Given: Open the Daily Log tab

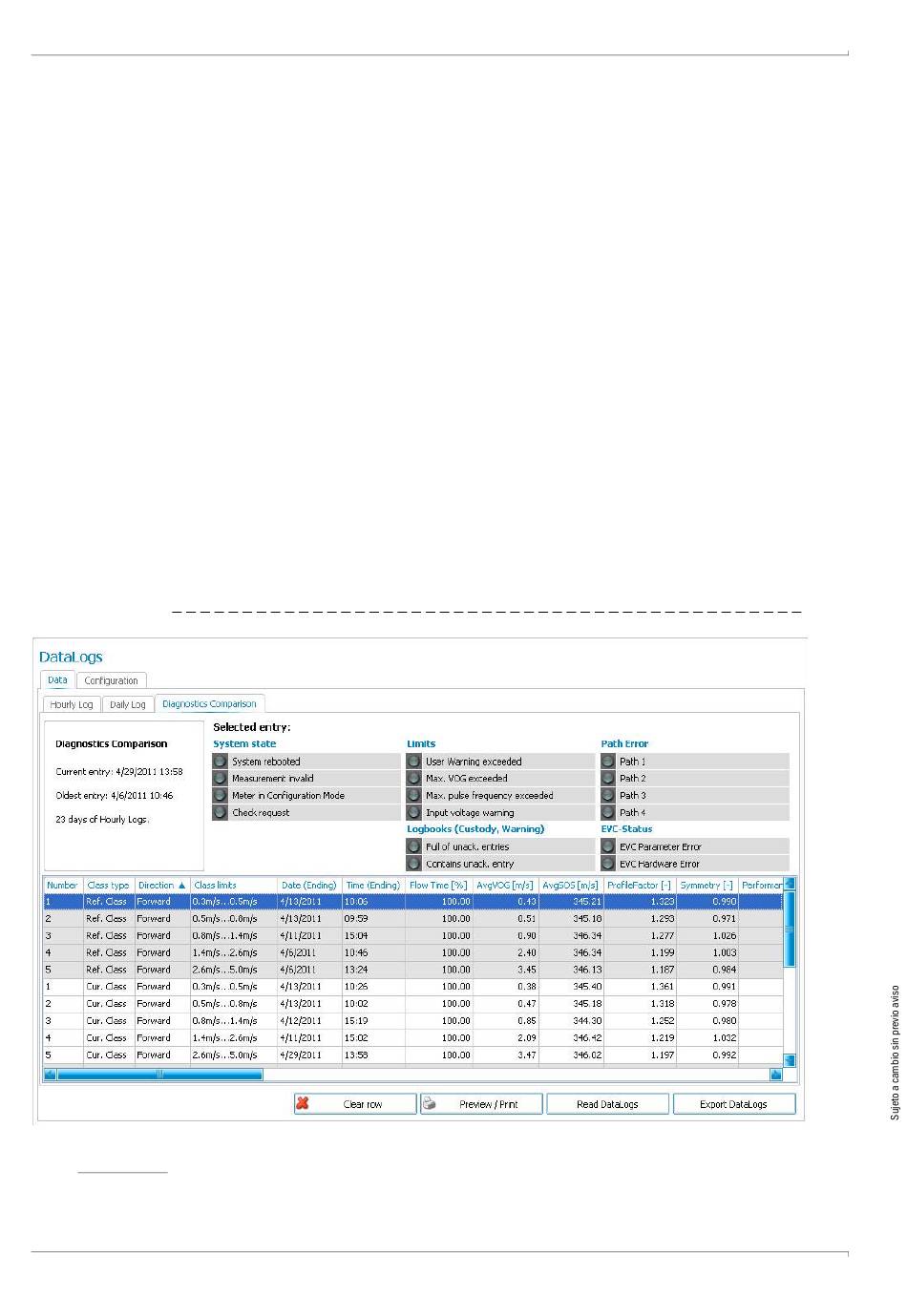Looking at the screenshot, I should click(127, 704).
